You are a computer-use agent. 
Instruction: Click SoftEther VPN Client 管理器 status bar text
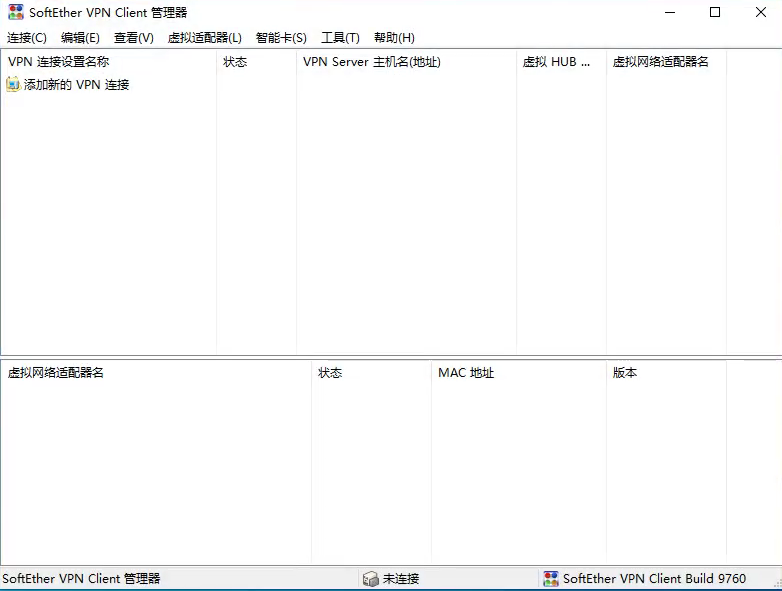81,579
